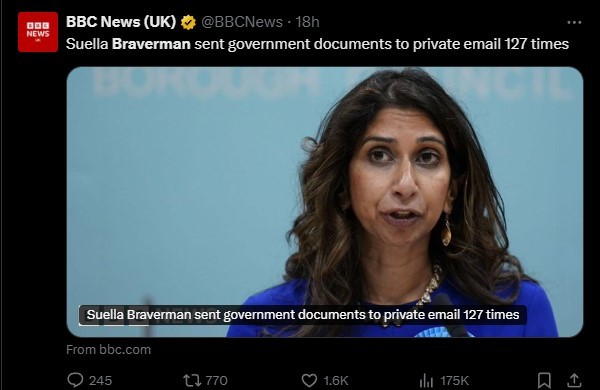Like the tweet with heart icon

[309, 380]
